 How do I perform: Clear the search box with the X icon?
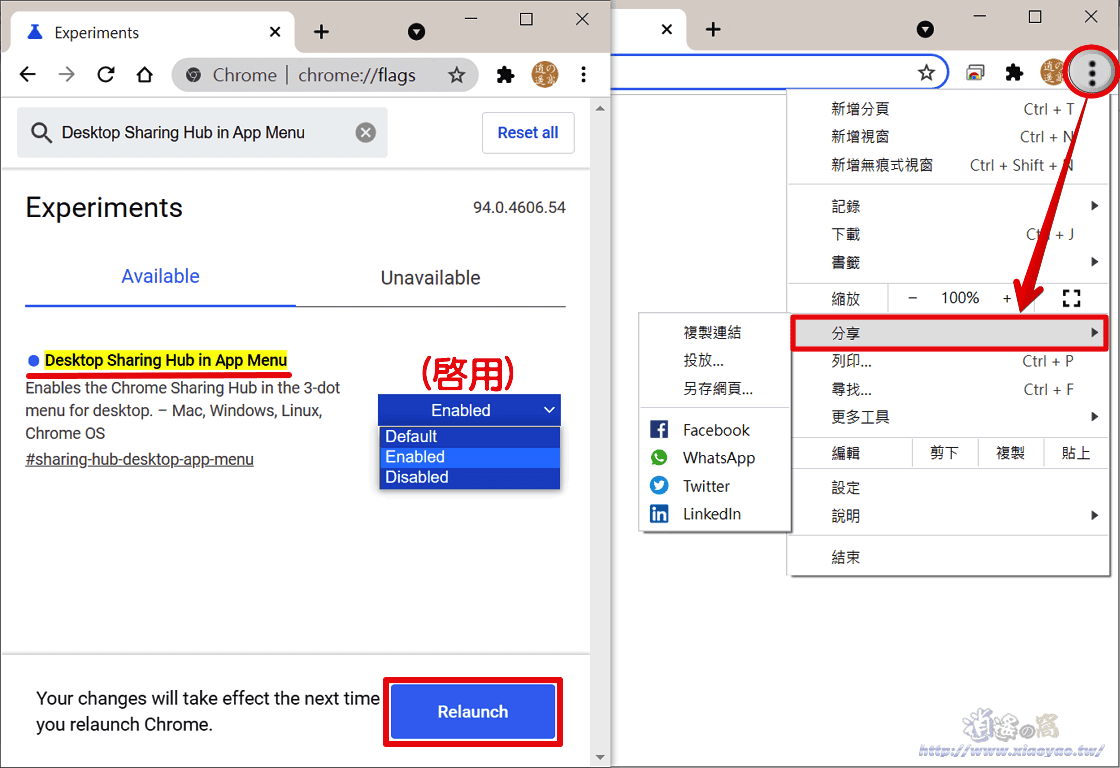pyautogui.click(x=365, y=131)
